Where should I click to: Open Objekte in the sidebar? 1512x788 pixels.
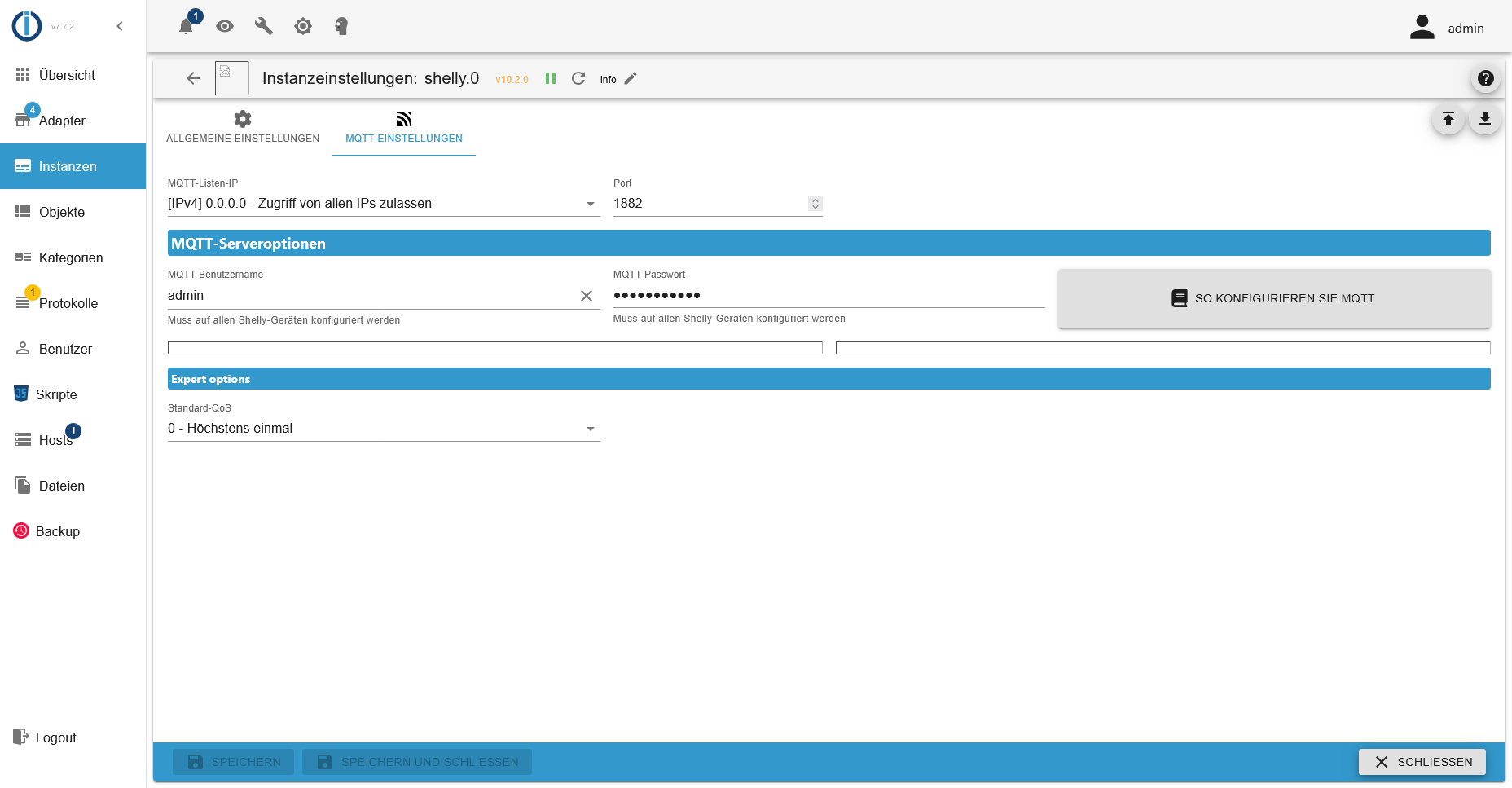[x=62, y=212]
